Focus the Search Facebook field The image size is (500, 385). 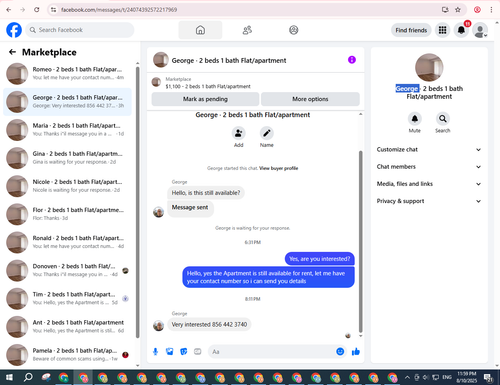tap(80, 30)
